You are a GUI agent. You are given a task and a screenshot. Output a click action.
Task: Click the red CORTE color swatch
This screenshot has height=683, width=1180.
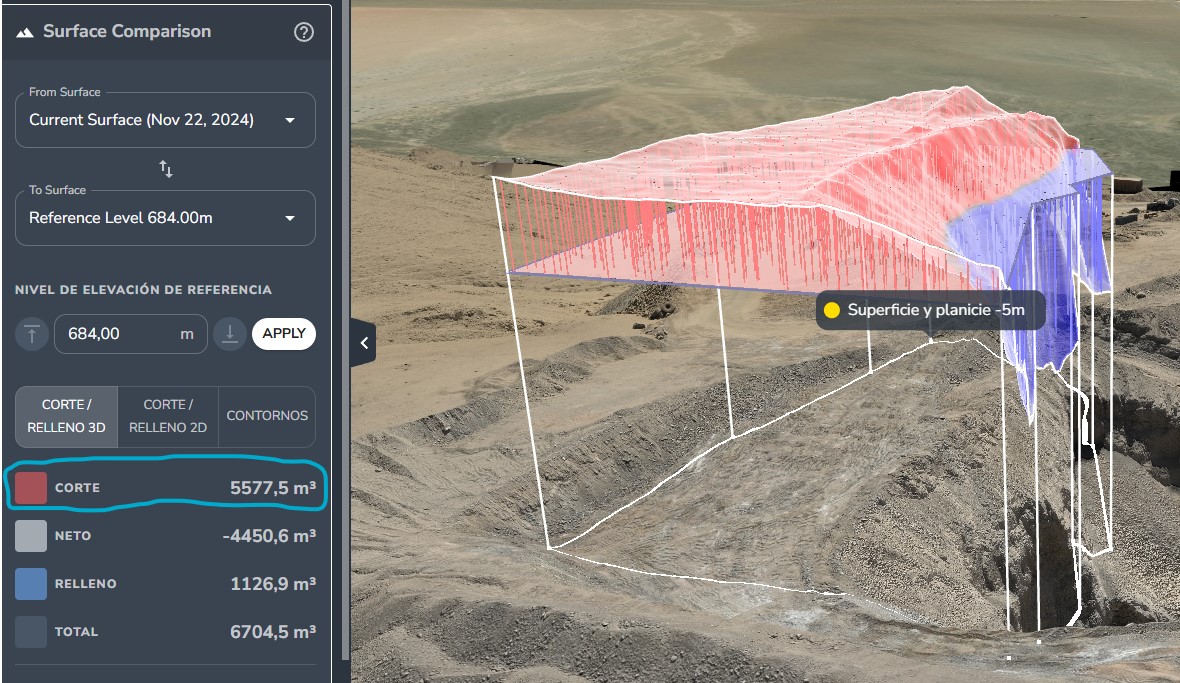(31, 488)
